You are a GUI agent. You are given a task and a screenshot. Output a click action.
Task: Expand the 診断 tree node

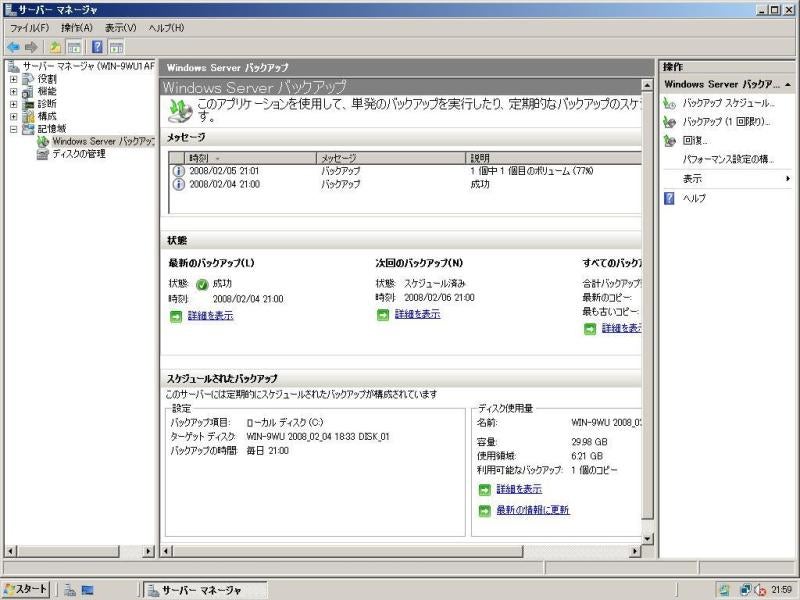(x=14, y=104)
